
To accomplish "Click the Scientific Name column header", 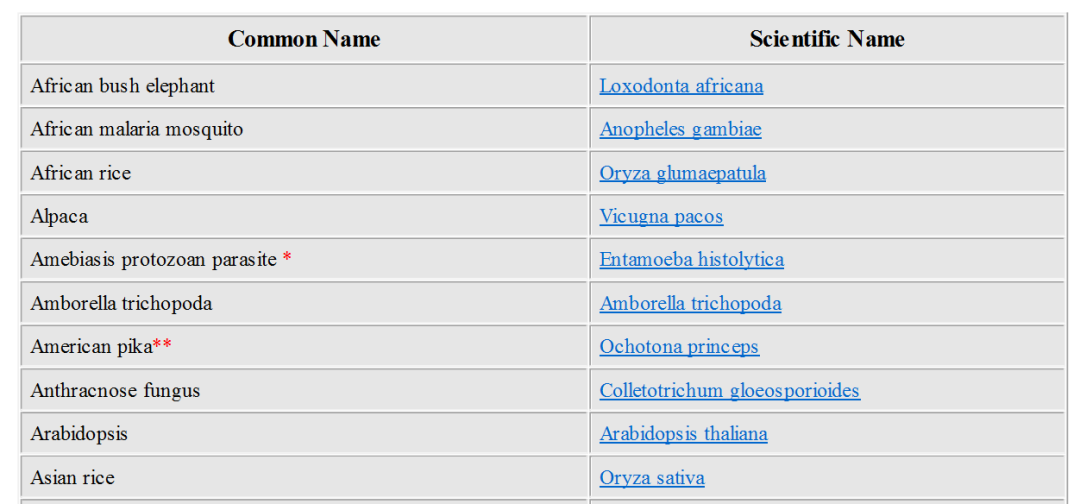I will coord(827,39).
